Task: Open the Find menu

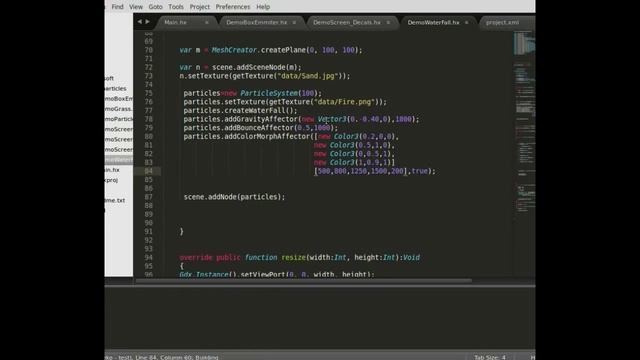Action: pyautogui.click(x=117, y=7)
